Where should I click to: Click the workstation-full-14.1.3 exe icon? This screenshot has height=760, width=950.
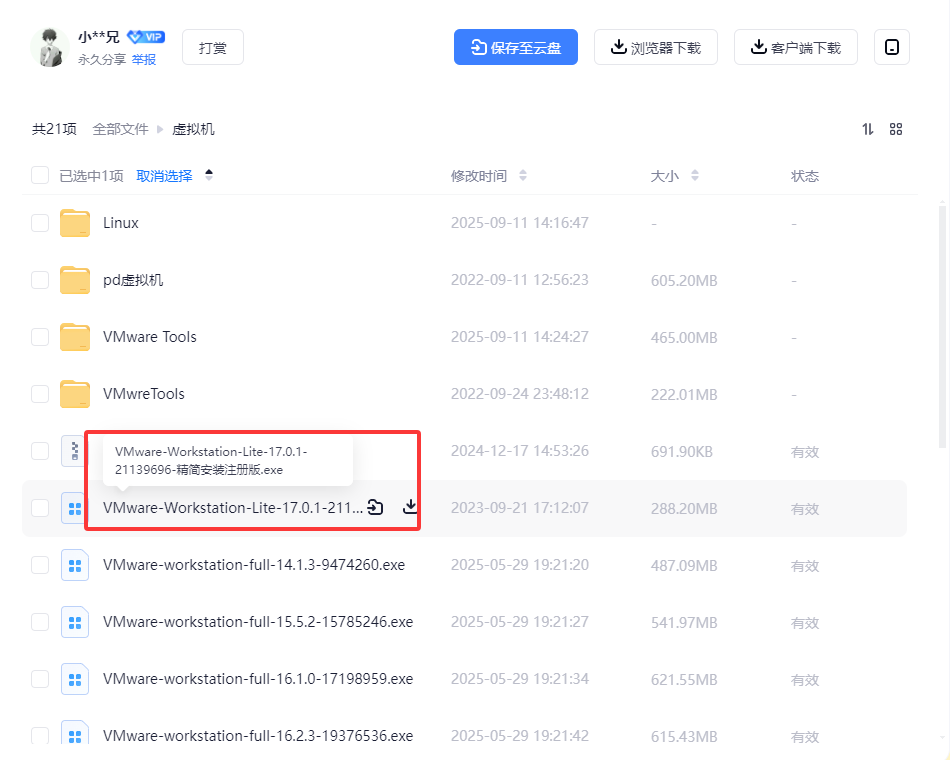click(x=75, y=565)
